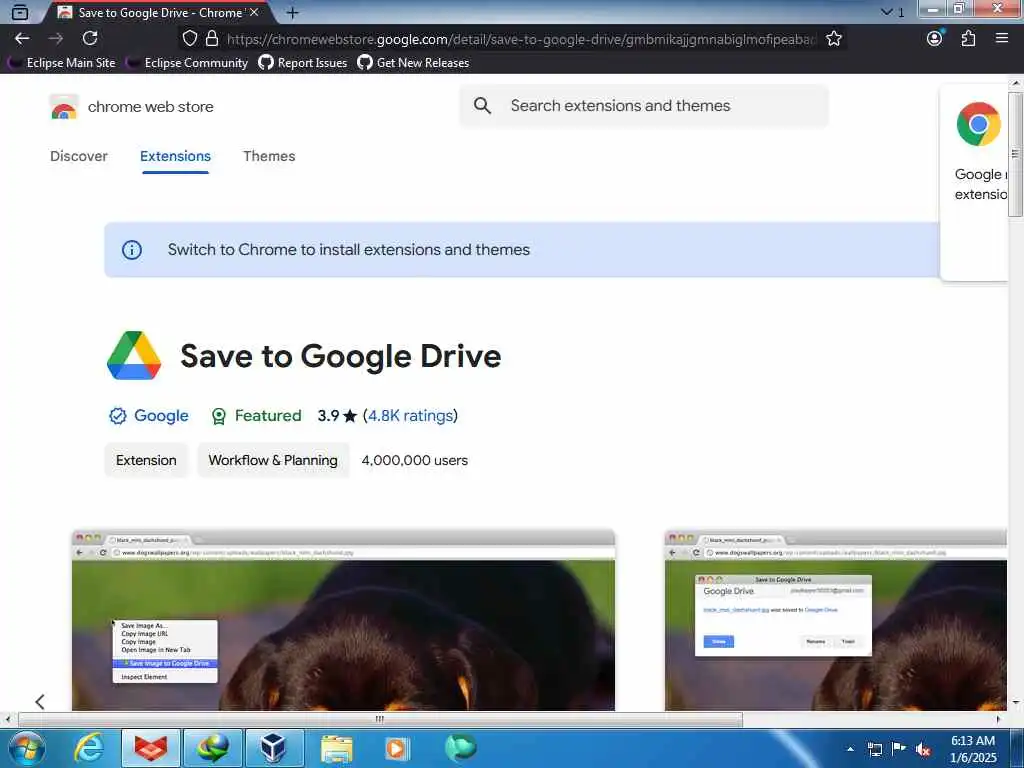Screen dimensions: 1024x768
Task: Open Windows Explorer folder in taskbar
Action: (336, 748)
